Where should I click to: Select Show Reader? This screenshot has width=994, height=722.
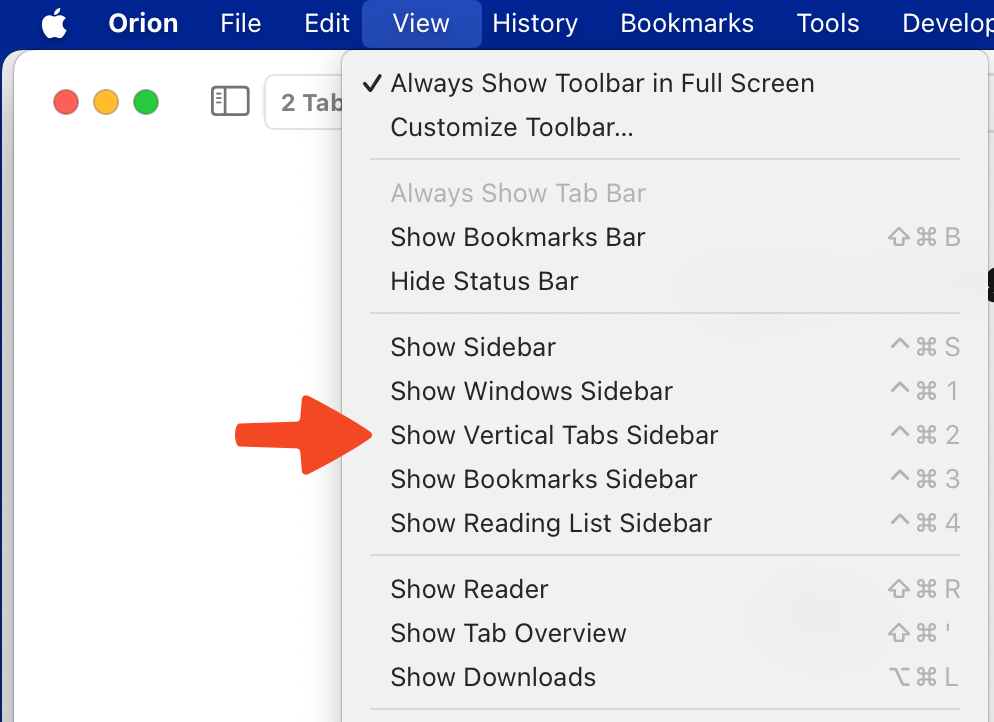coord(665,589)
